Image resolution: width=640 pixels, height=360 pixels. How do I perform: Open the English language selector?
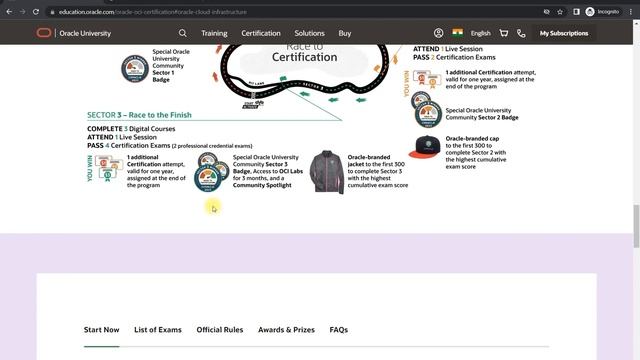[480, 33]
